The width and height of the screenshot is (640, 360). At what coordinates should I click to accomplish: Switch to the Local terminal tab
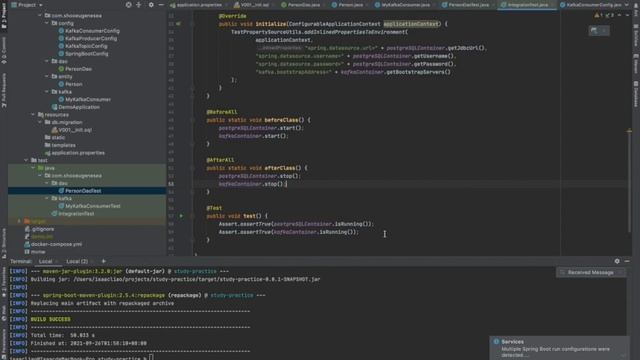point(48,261)
